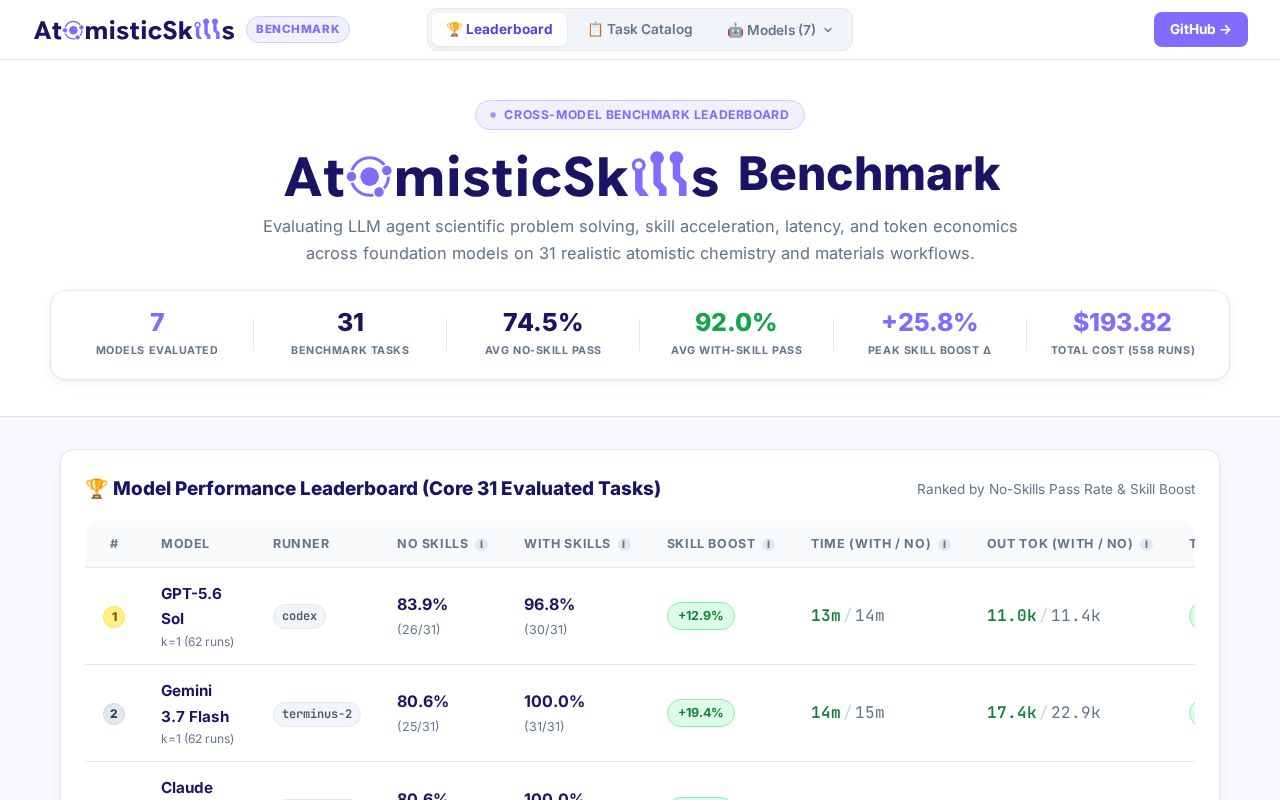Click the 14m / 15m time value
This screenshot has height=800, width=1280.
tap(847, 713)
